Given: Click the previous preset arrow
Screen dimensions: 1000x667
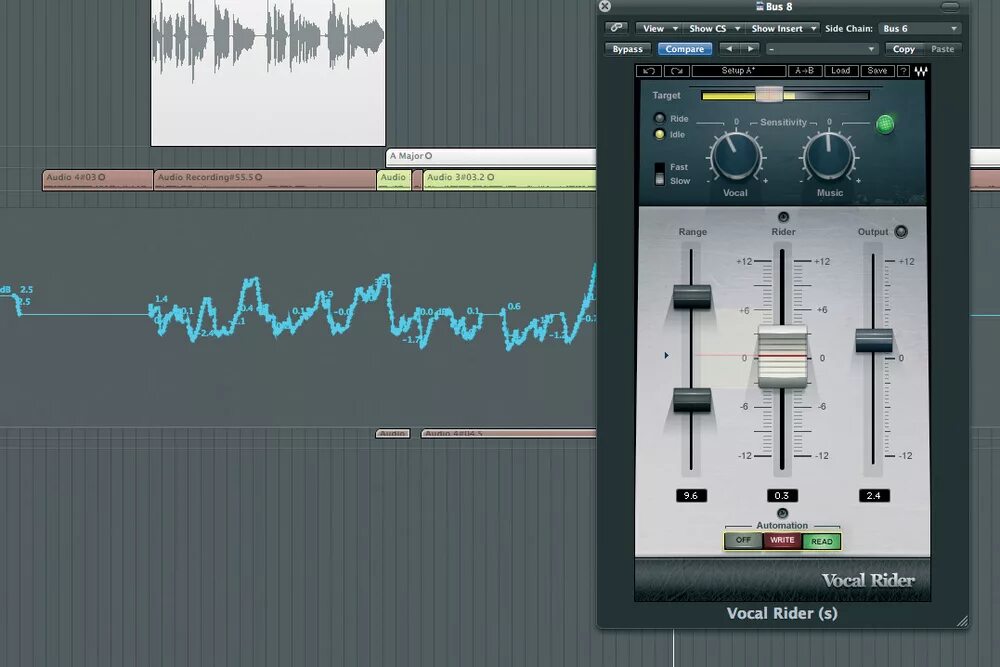Looking at the screenshot, I should pyautogui.click(x=729, y=48).
